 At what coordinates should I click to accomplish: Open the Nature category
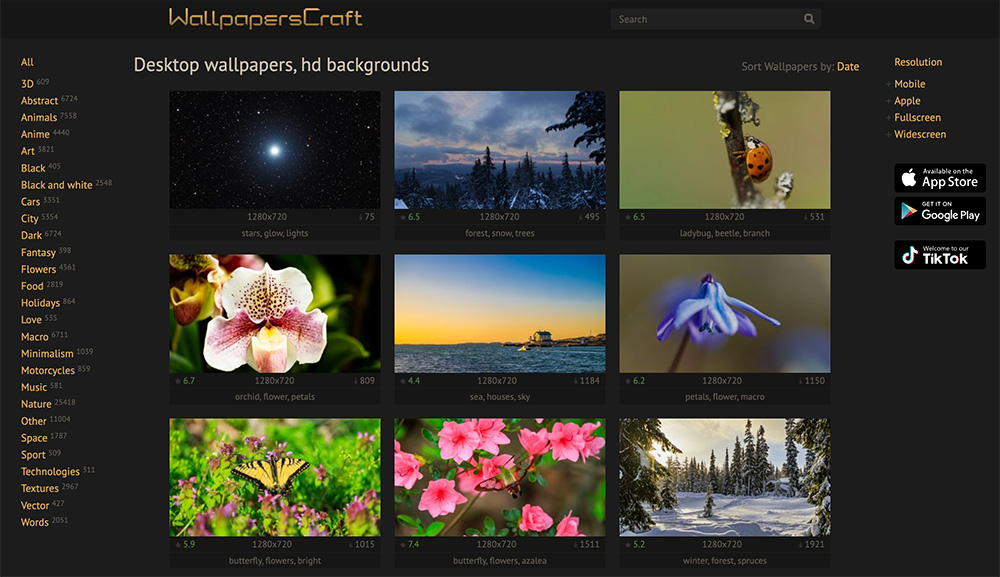(x=36, y=405)
